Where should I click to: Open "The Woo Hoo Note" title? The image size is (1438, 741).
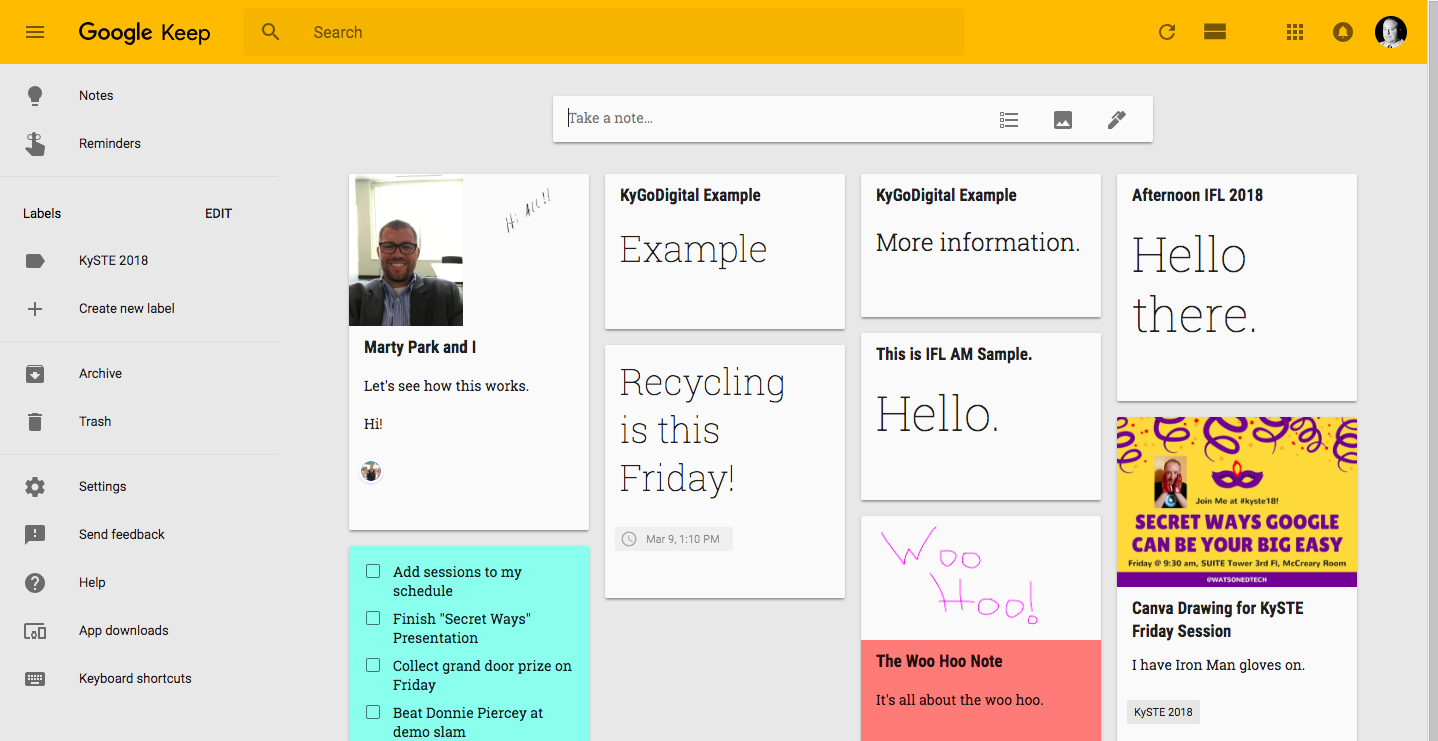click(939, 661)
